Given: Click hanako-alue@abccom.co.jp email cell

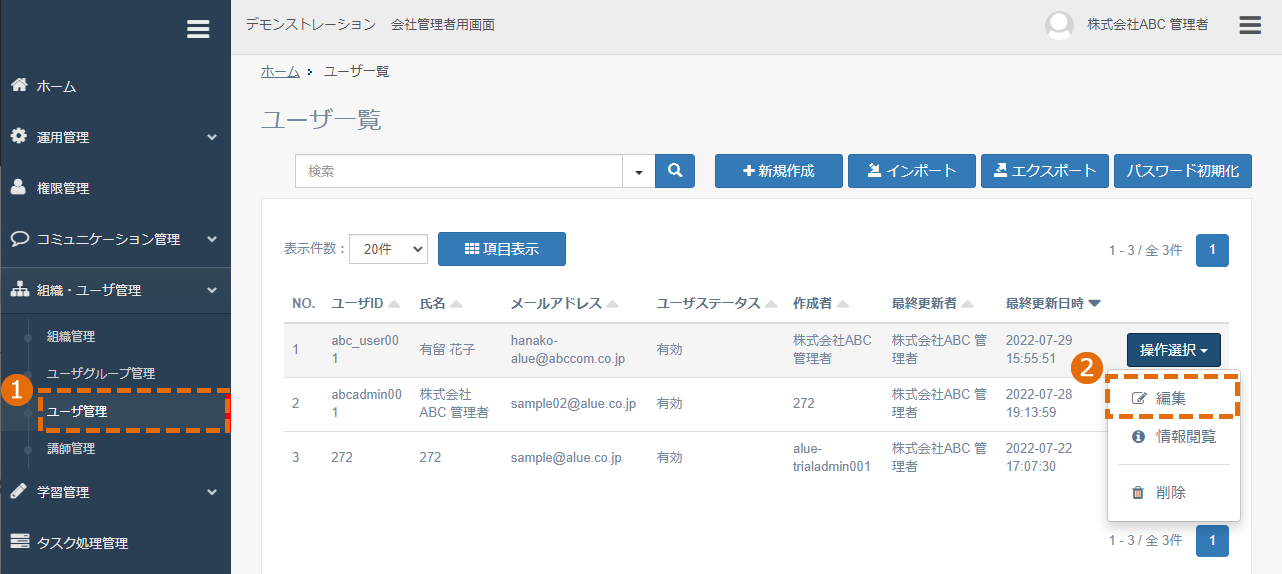Looking at the screenshot, I should [568, 349].
